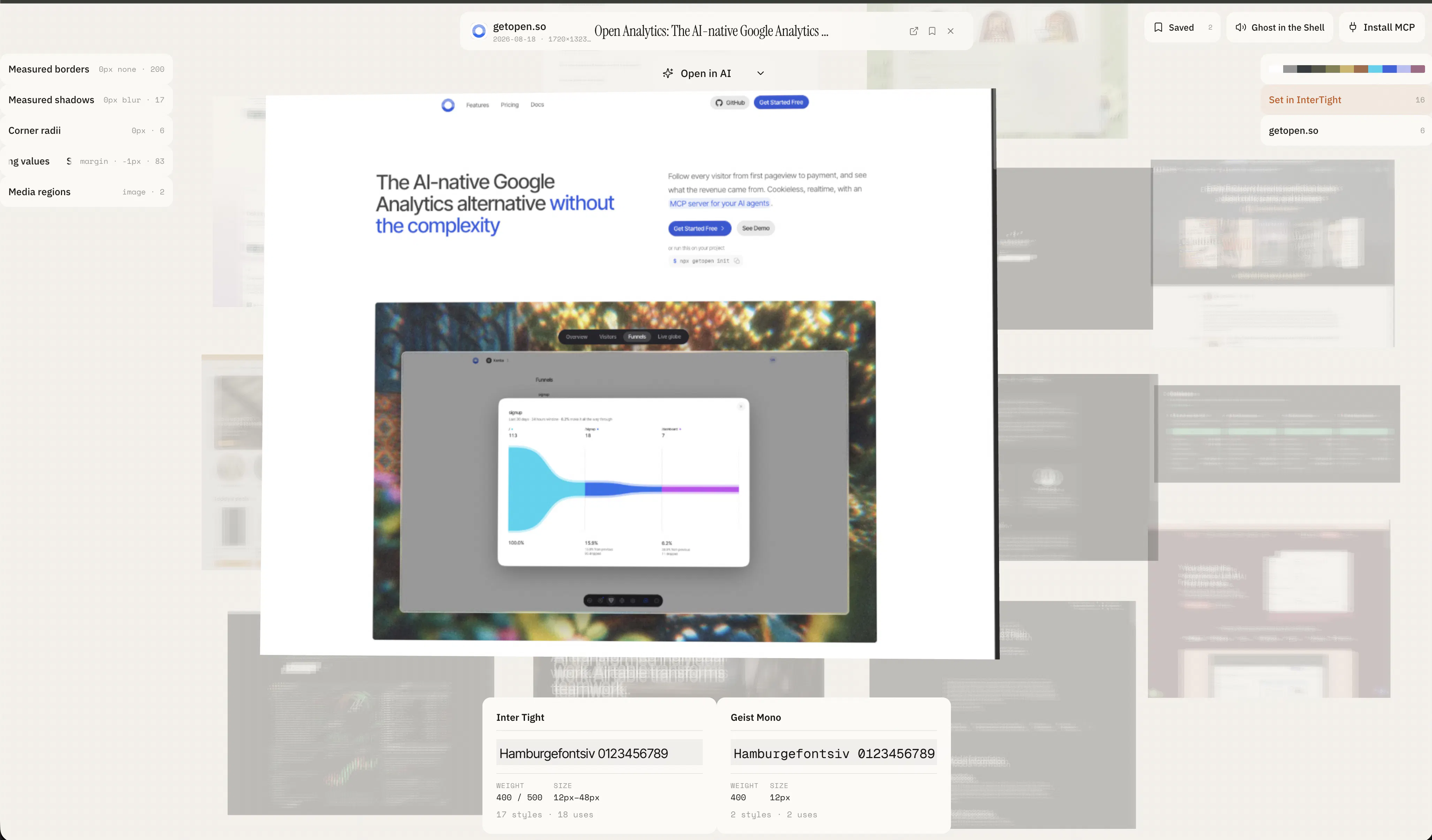
Task: Select the getopen.so row with count 6
Action: tap(1346, 131)
